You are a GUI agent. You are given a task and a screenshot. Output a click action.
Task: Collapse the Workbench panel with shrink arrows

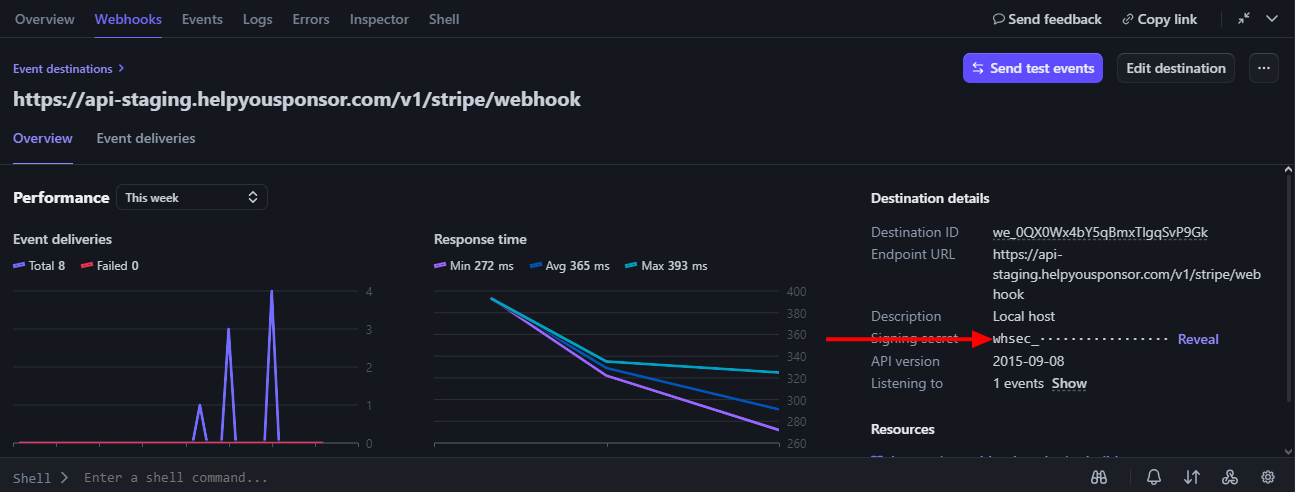pyautogui.click(x=1244, y=19)
